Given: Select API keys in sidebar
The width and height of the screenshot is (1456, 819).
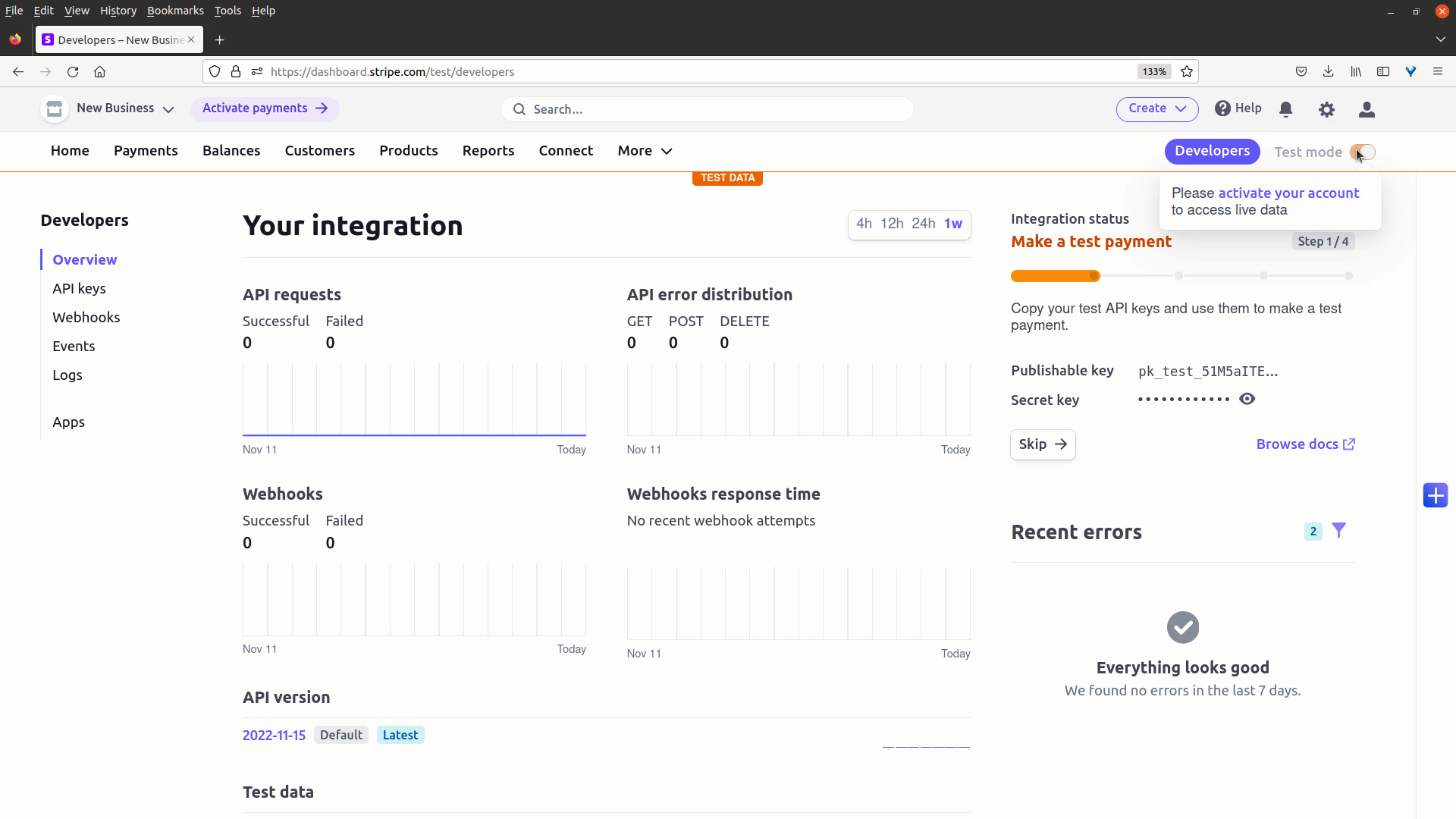Looking at the screenshot, I should click(79, 288).
